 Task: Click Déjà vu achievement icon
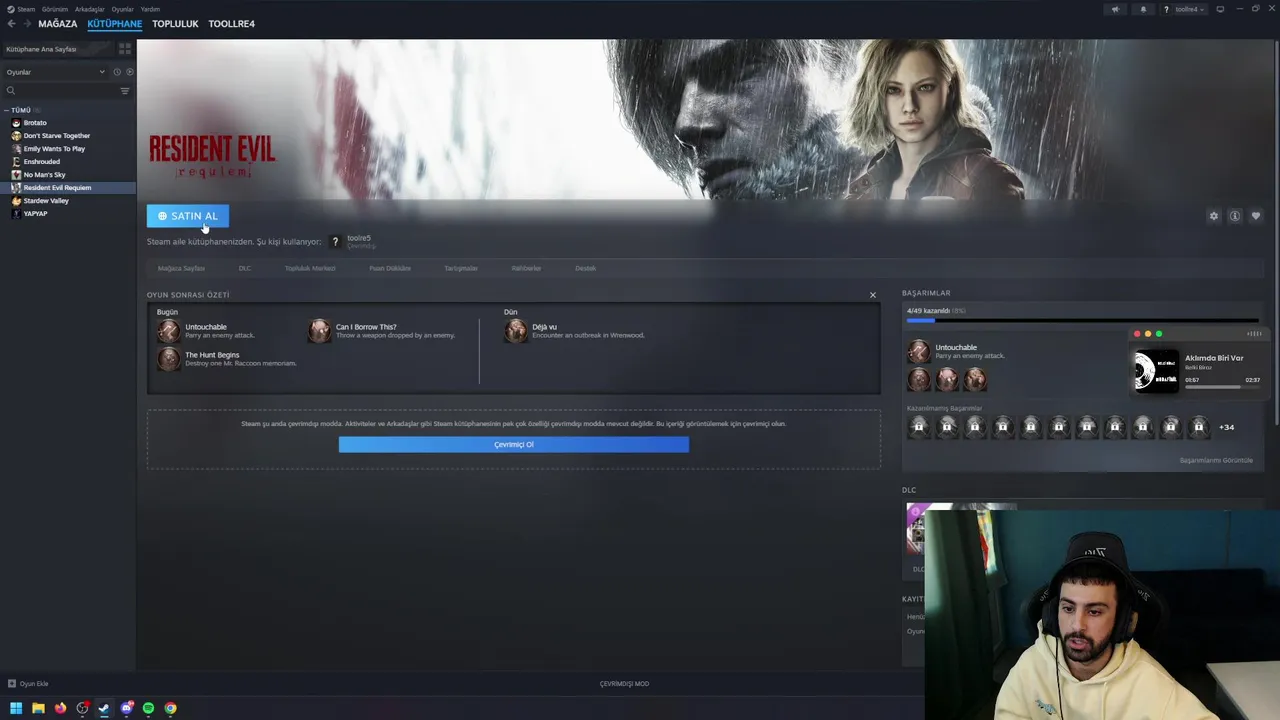[x=516, y=331]
